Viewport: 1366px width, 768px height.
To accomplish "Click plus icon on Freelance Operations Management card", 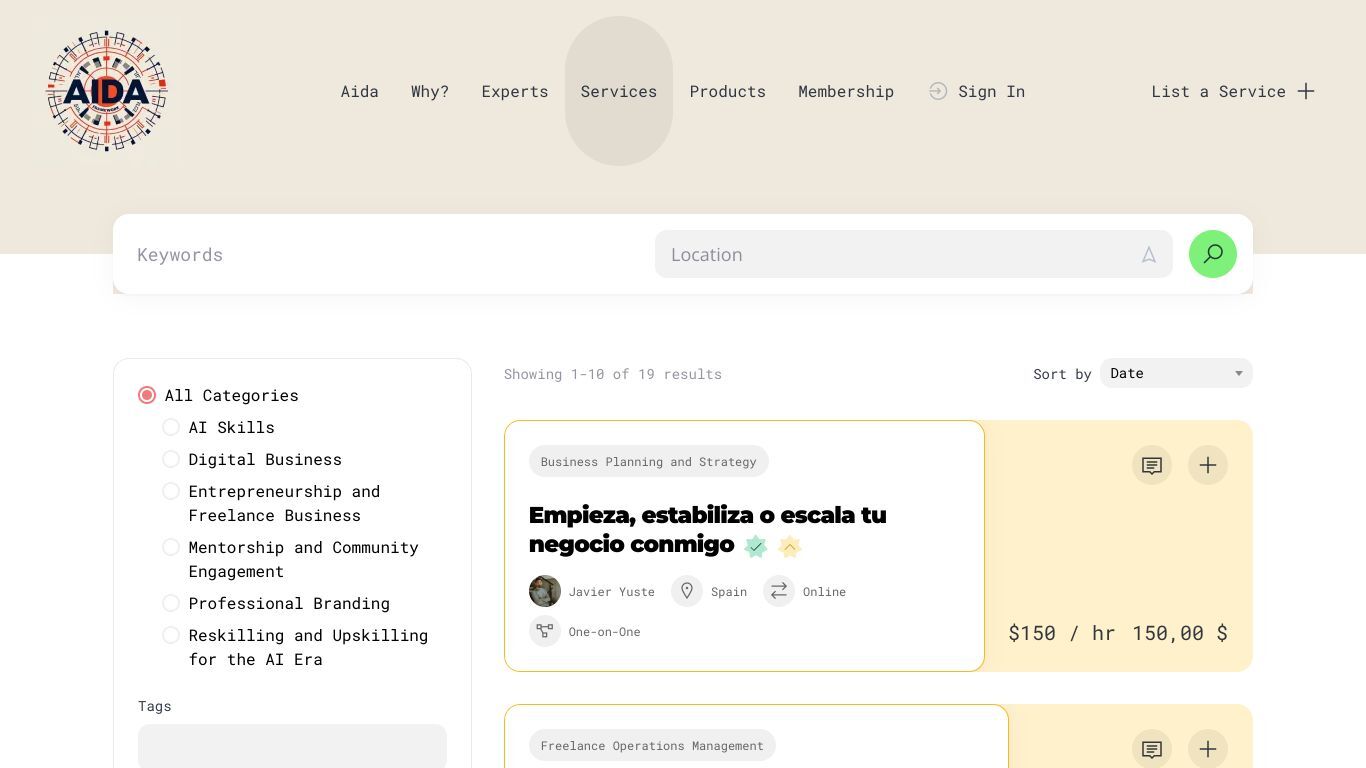I will coord(1208,749).
